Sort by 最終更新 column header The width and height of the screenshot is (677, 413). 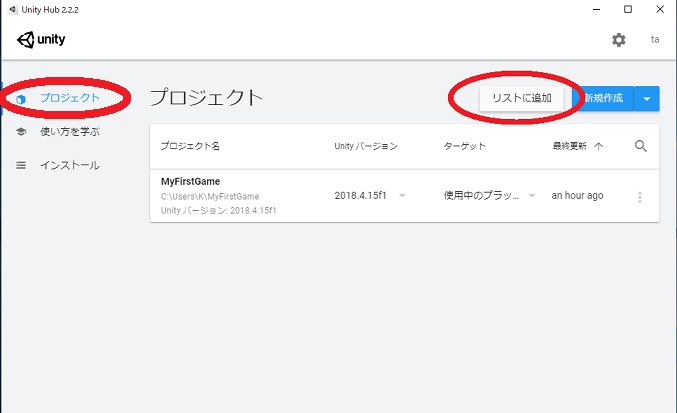pos(569,146)
